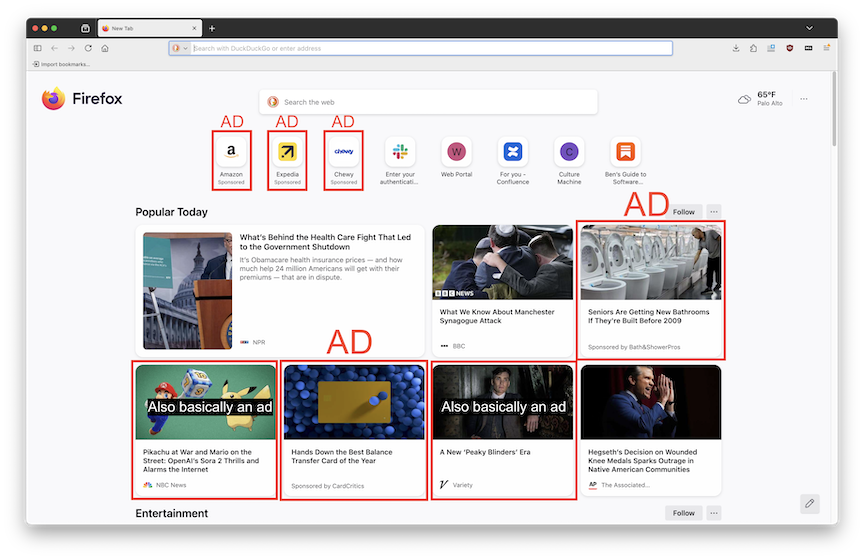Open the DuckDuckGo search engine dropdown
Viewport: 864px width, 559px height.
click(180, 48)
